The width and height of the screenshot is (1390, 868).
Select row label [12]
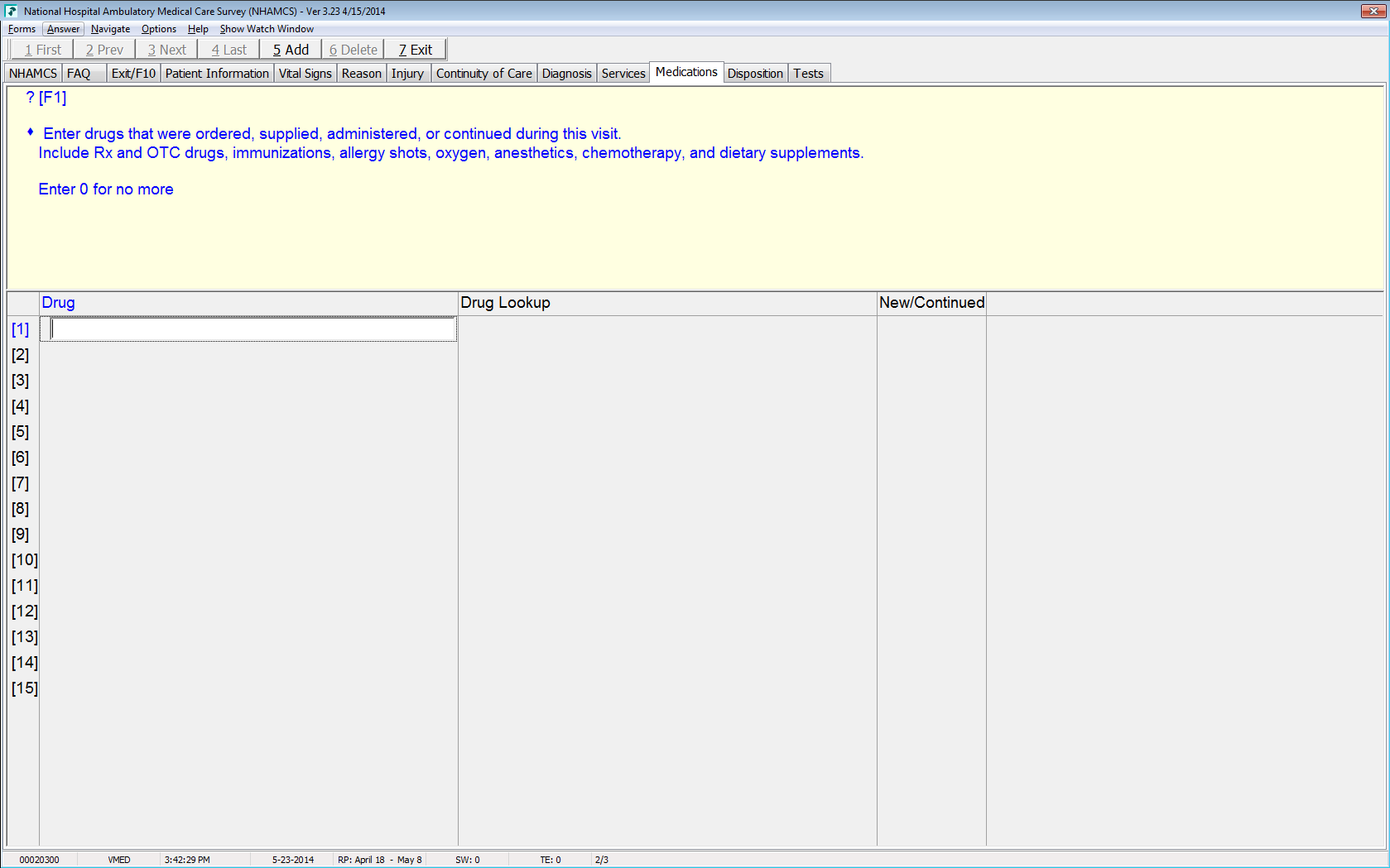[24, 611]
